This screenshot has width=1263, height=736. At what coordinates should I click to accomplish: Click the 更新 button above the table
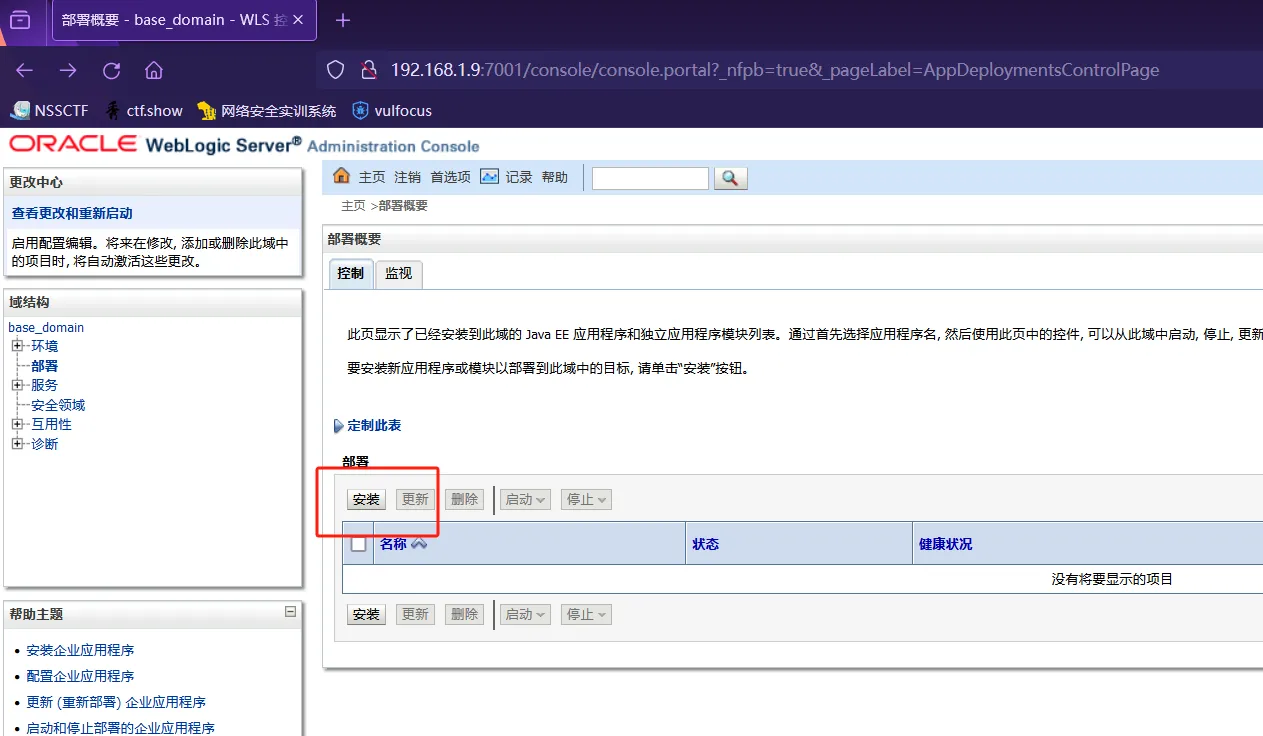(x=415, y=499)
